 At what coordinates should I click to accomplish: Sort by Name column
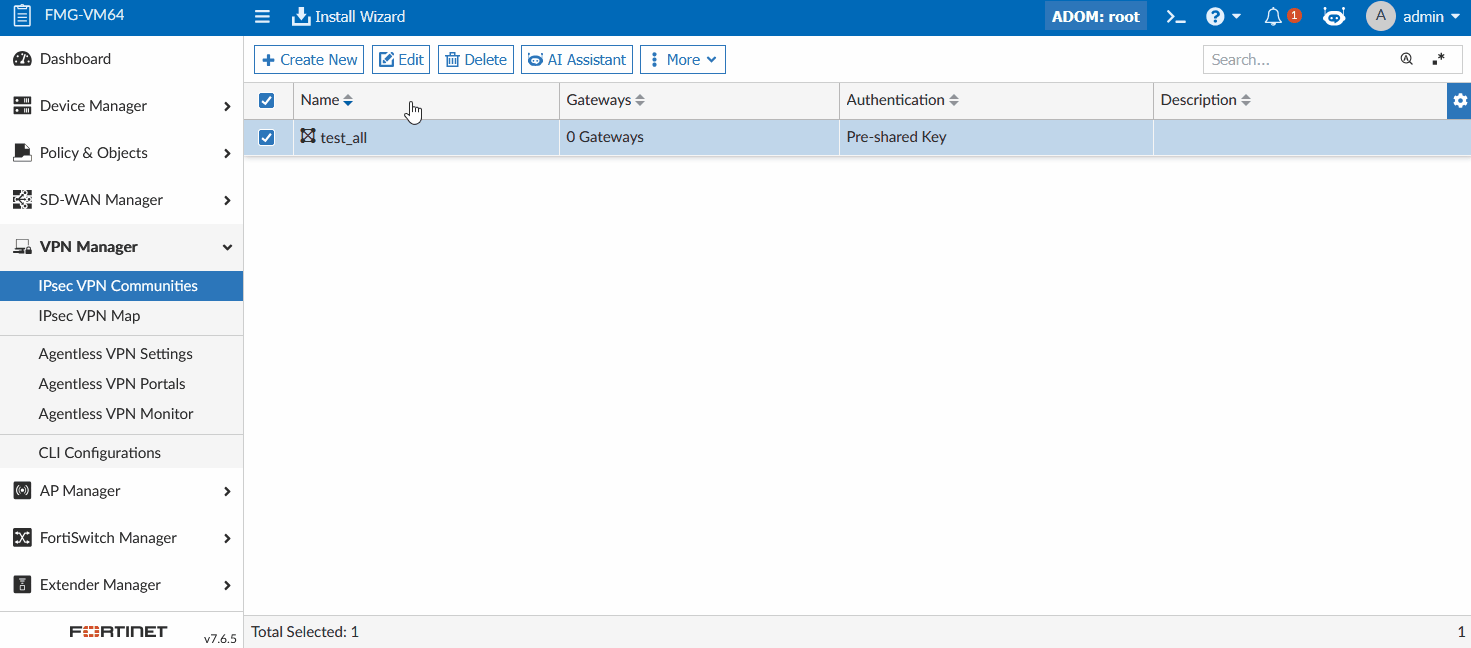coord(327,101)
